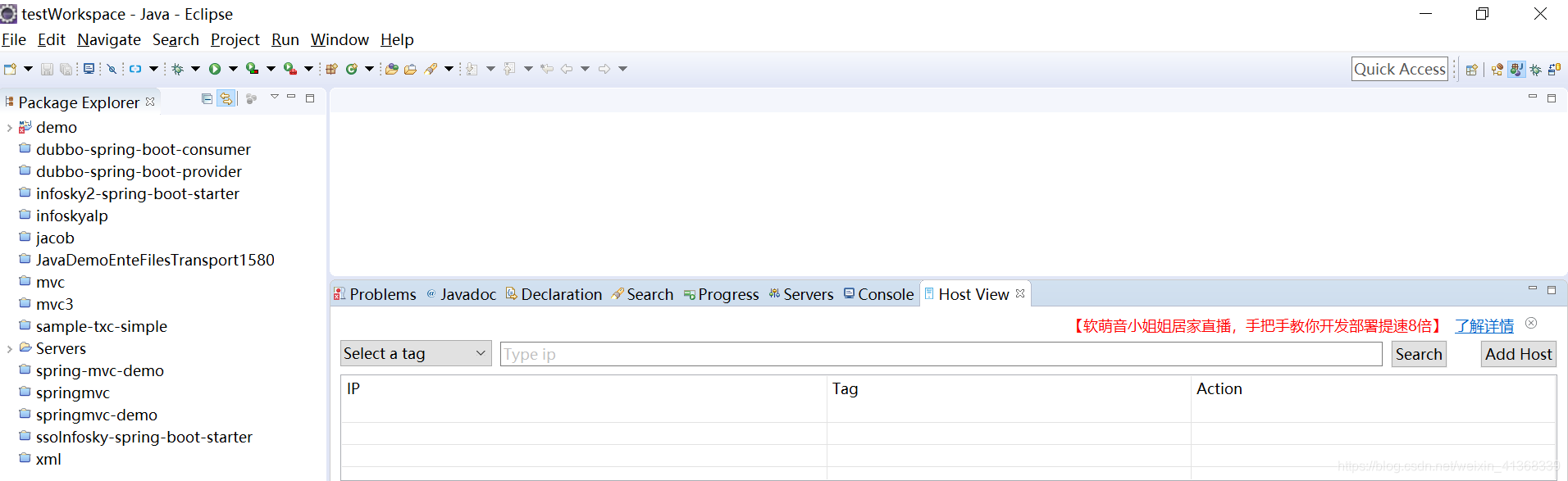1568x481 pixels.
Task: Click the Next Annotation icon
Action: [x=472, y=69]
